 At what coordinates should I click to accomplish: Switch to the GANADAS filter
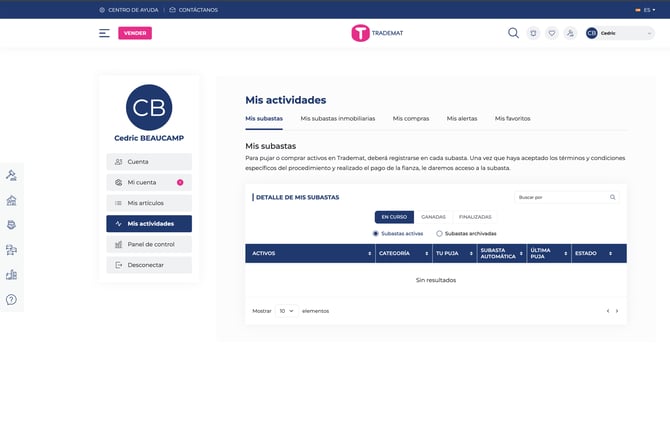(x=433, y=217)
